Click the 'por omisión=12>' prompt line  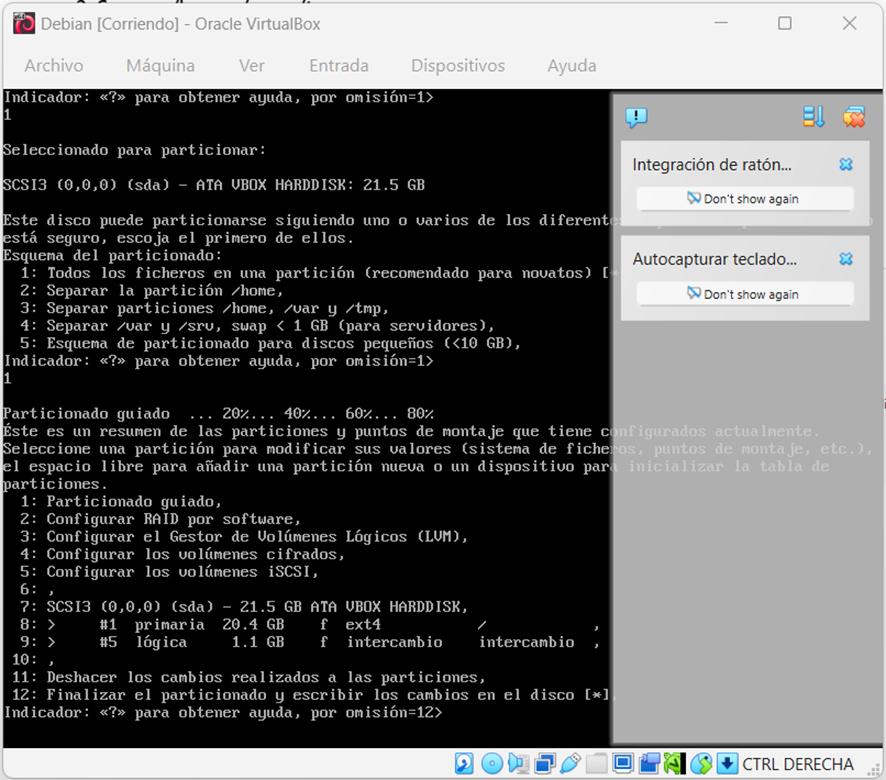pyautogui.click(x=223, y=712)
